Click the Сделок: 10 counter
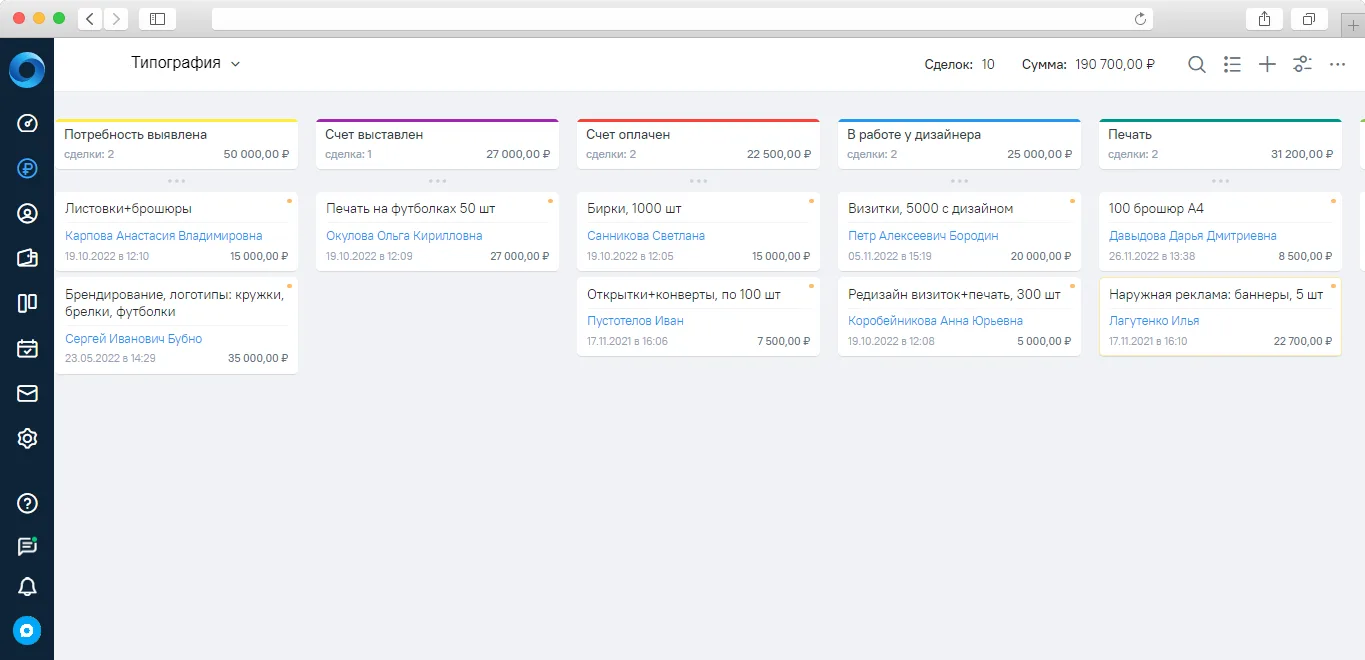The height and width of the screenshot is (660, 1365). tap(960, 64)
